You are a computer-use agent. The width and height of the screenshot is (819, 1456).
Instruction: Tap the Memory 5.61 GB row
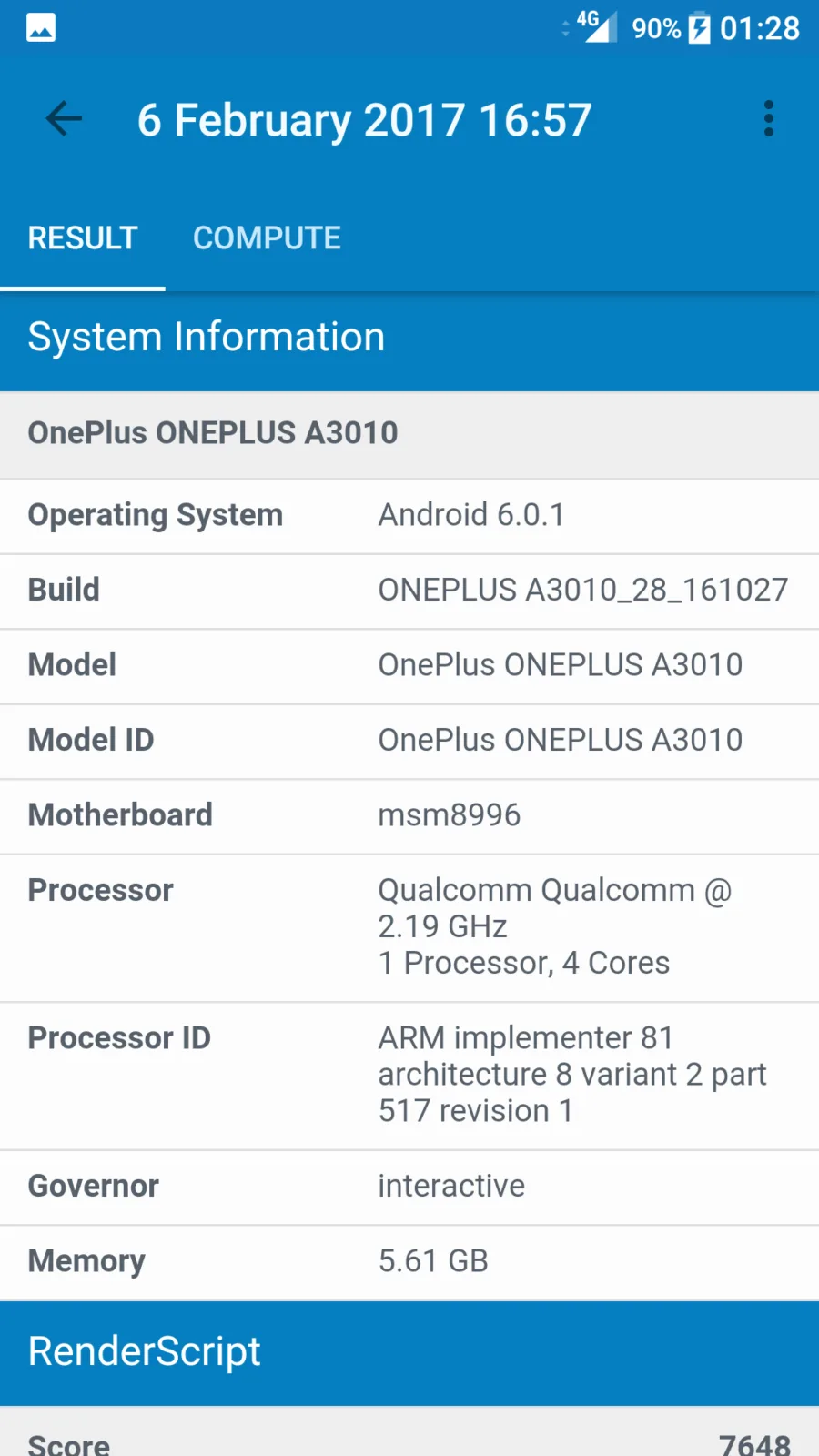pyautogui.click(x=409, y=1262)
